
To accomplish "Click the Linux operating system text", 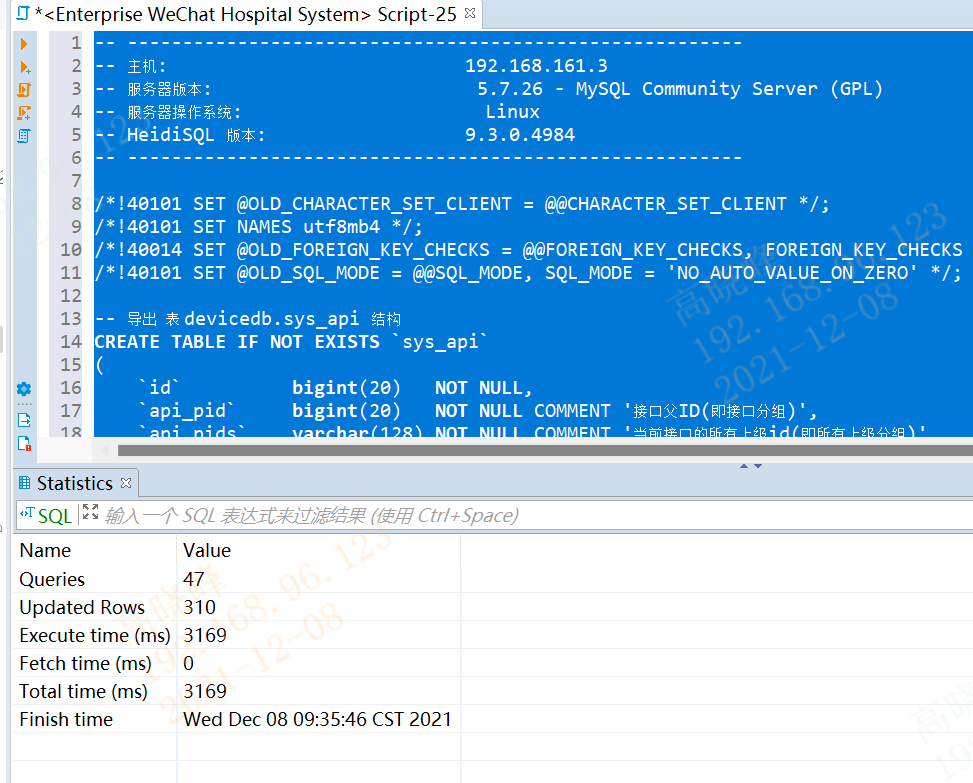I will [x=513, y=112].
